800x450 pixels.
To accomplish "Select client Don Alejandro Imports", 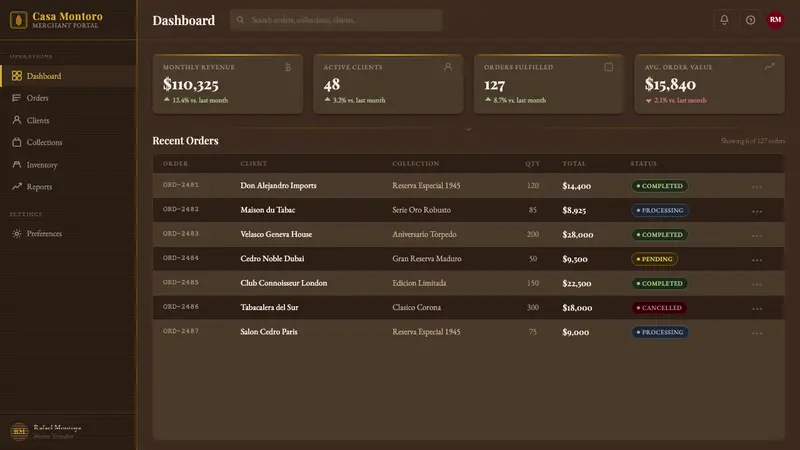I will coord(278,186).
